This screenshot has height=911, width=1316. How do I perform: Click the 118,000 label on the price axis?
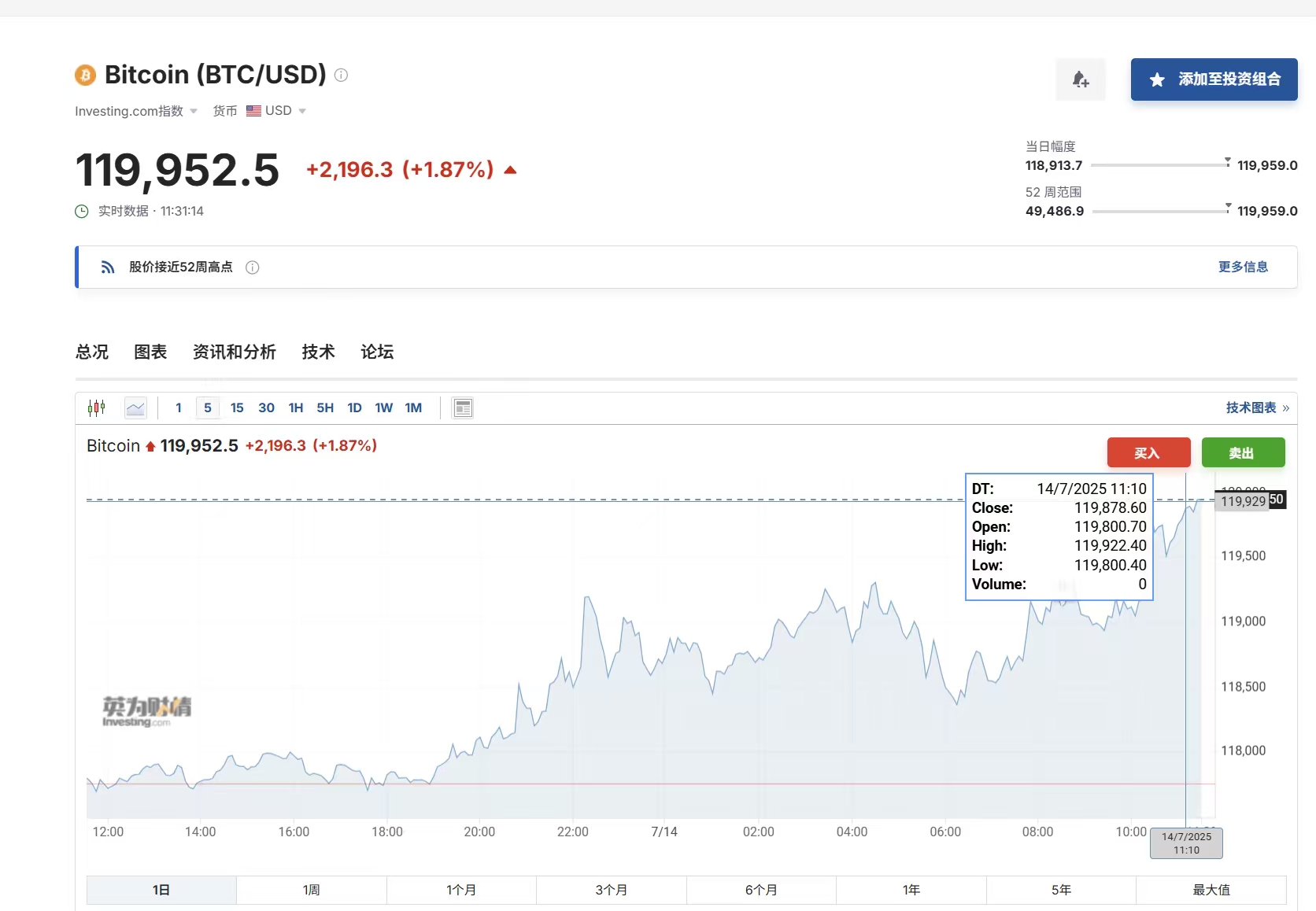point(1244,751)
